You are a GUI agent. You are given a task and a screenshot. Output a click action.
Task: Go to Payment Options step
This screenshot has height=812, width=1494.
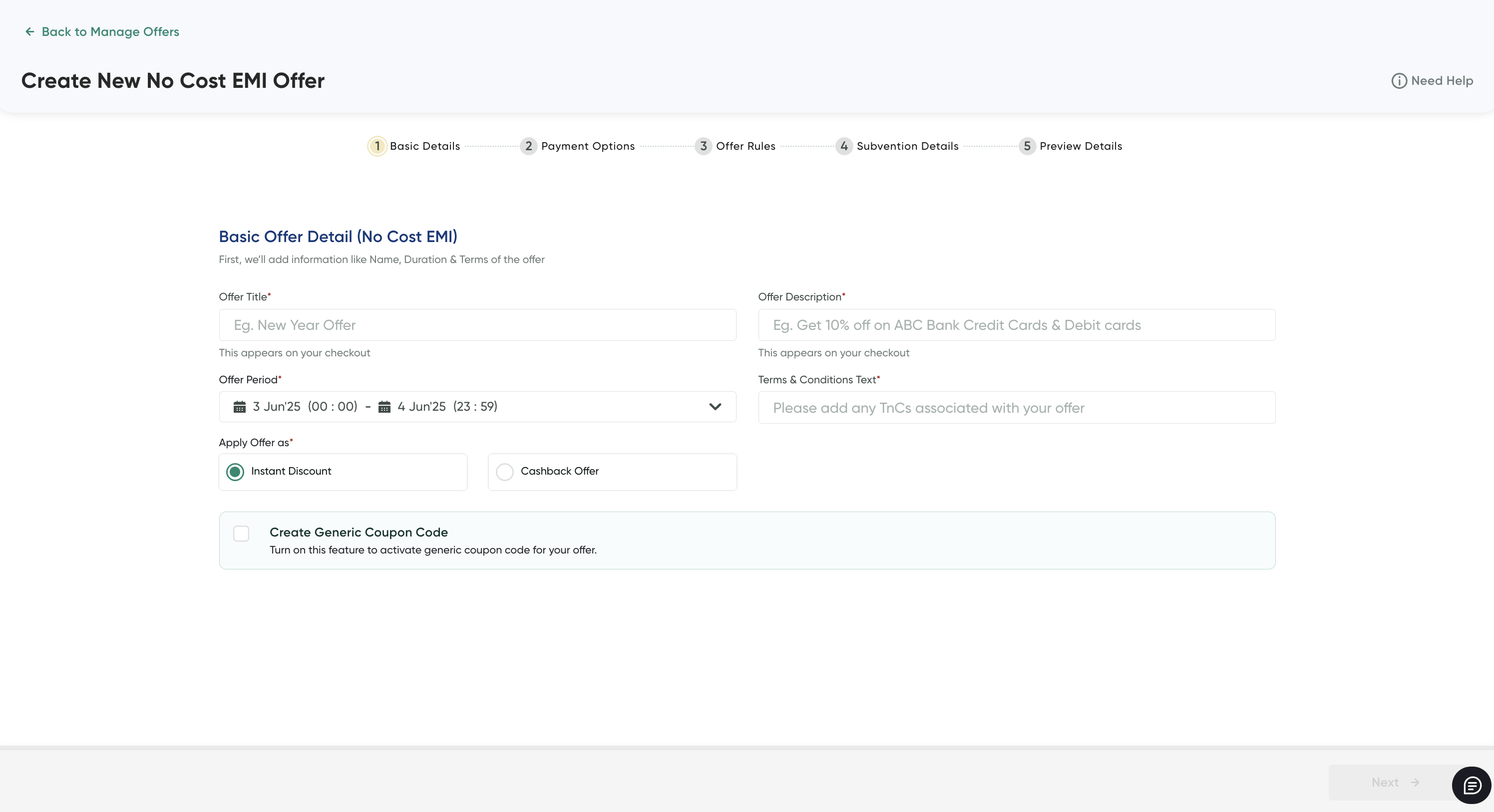588,146
